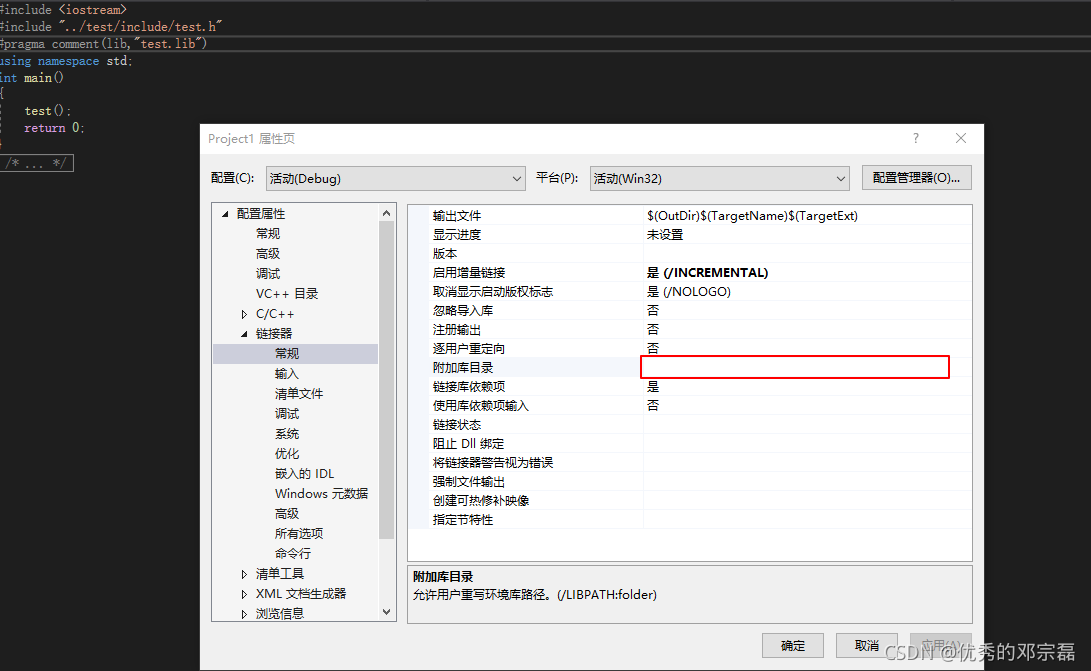Click the 使用库依赖项输入 row
The image size is (1091, 671).
tap(690, 406)
